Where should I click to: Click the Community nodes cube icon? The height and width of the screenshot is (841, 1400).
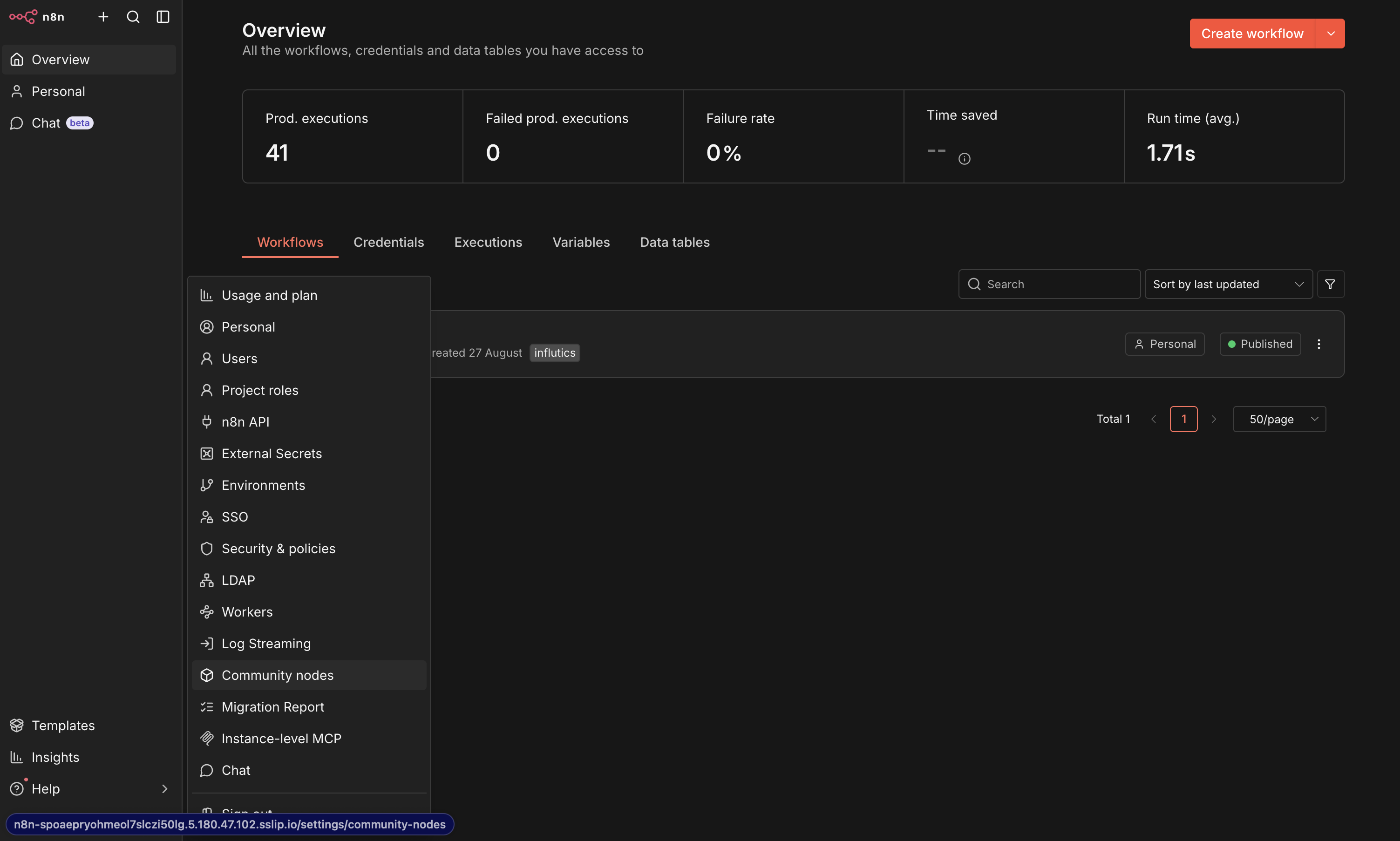click(x=207, y=676)
